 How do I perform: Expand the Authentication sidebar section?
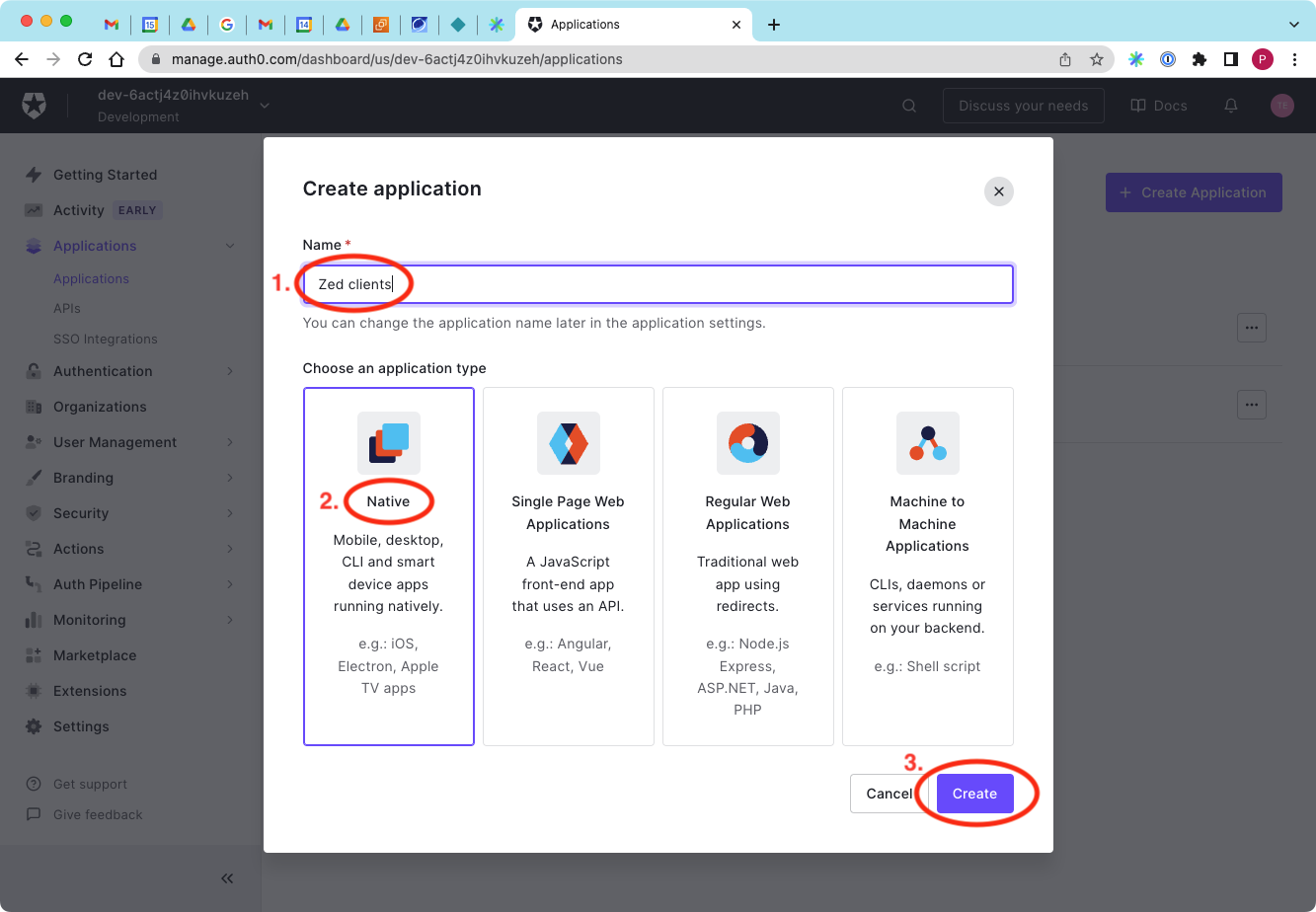pyautogui.click(x=230, y=371)
